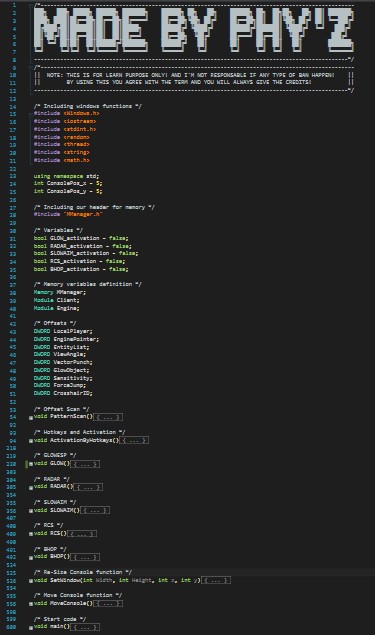Place cursor on #include <iostream> line
This screenshot has width=375, height=635.
pyautogui.click(x=65, y=121)
